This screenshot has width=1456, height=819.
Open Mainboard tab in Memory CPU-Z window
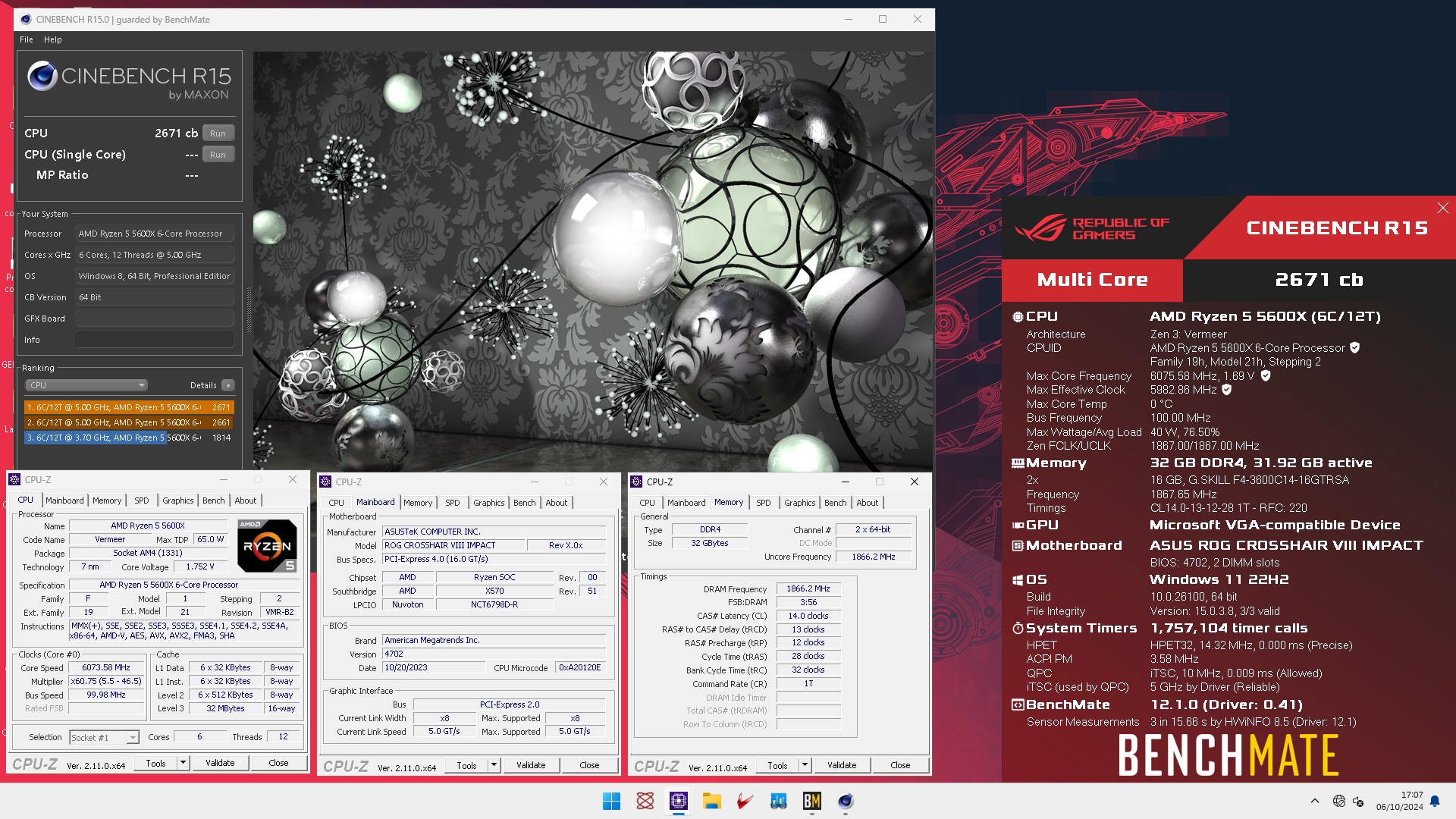pos(686,503)
